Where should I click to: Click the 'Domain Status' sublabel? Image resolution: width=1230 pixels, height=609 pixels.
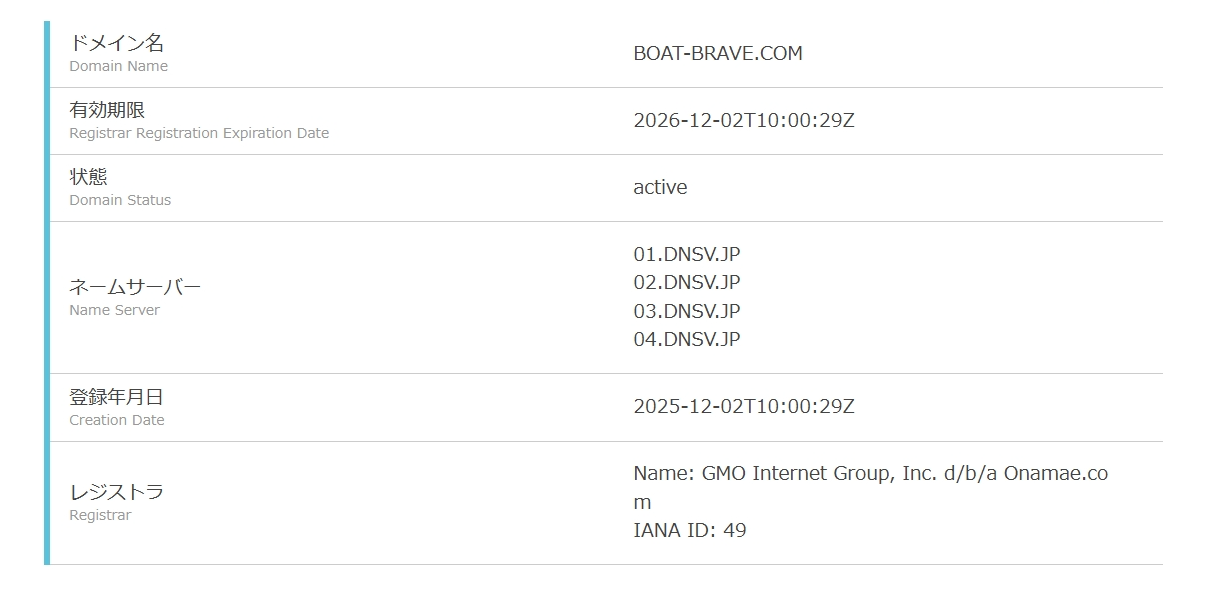tap(120, 200)
